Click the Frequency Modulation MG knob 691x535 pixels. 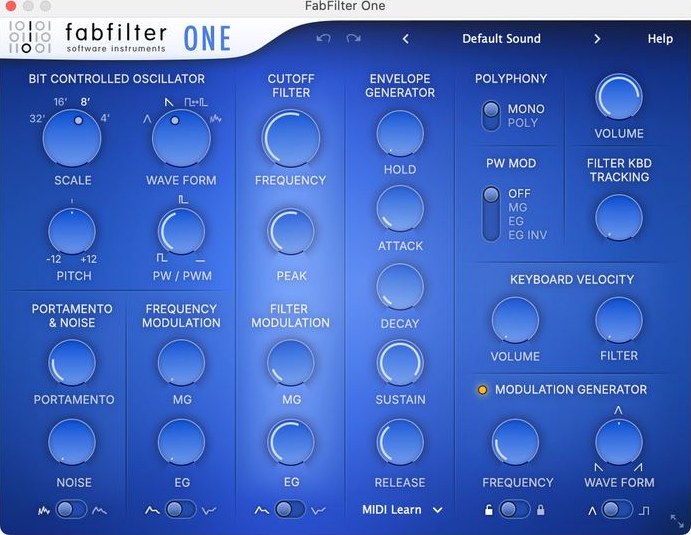[181, 363]
